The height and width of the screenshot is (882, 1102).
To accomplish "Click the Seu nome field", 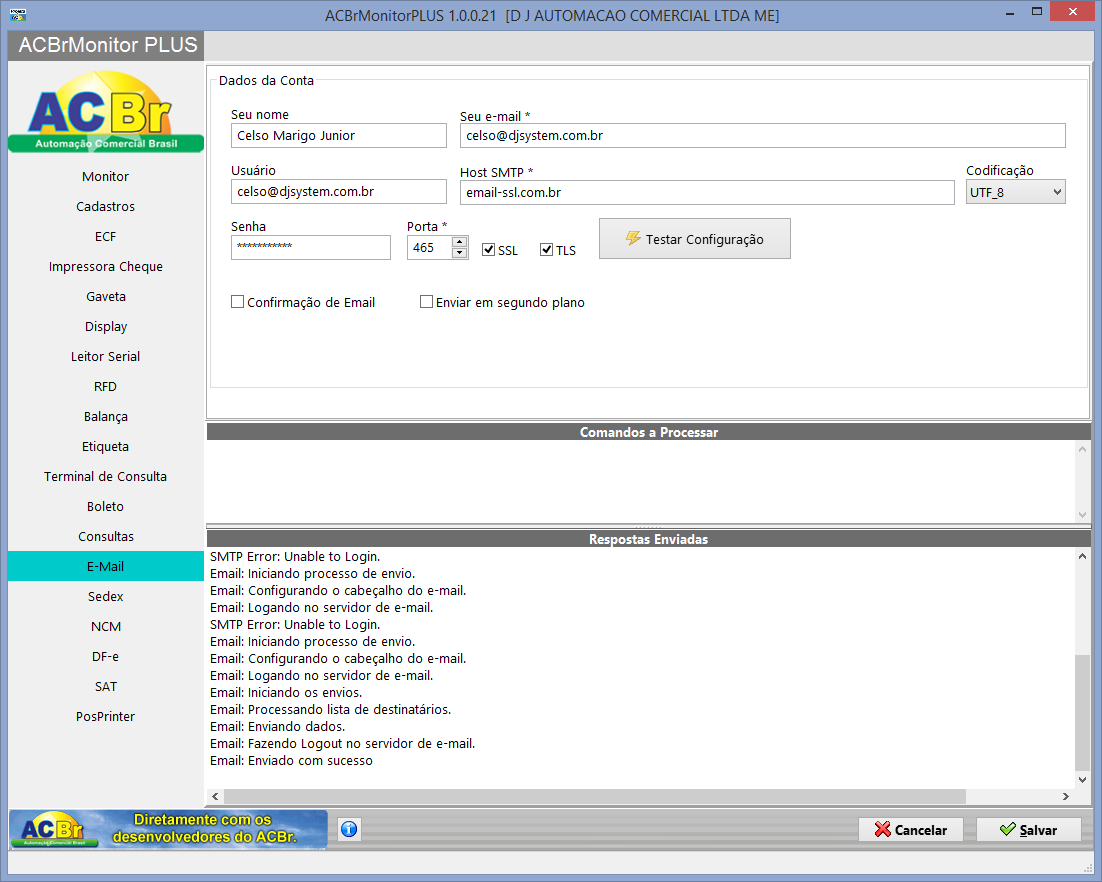I will [x=339, y=136].
